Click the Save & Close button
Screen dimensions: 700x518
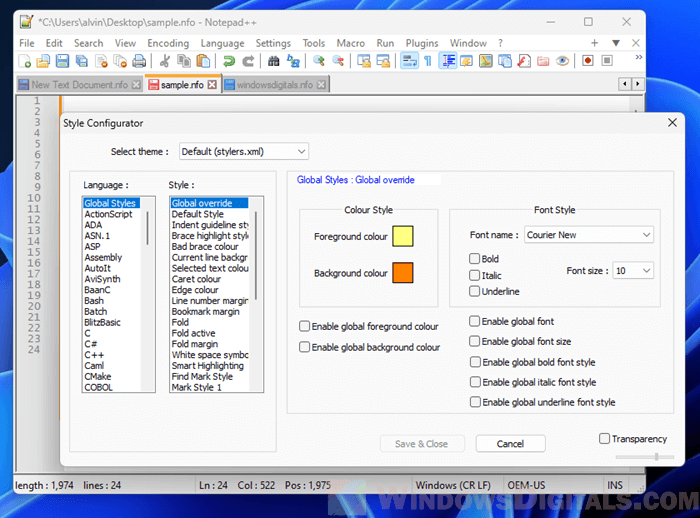(x=422, y=444)
